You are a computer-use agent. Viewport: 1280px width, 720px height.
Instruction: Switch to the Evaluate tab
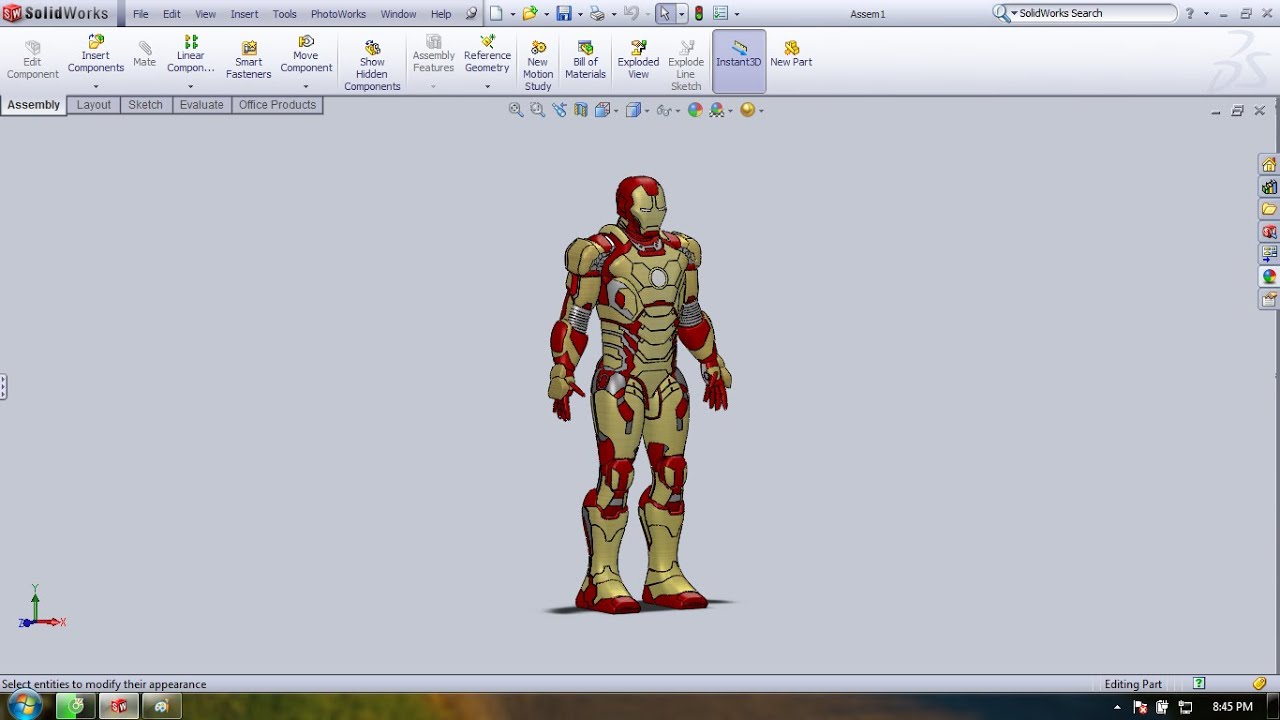click(x=202, y=105)
